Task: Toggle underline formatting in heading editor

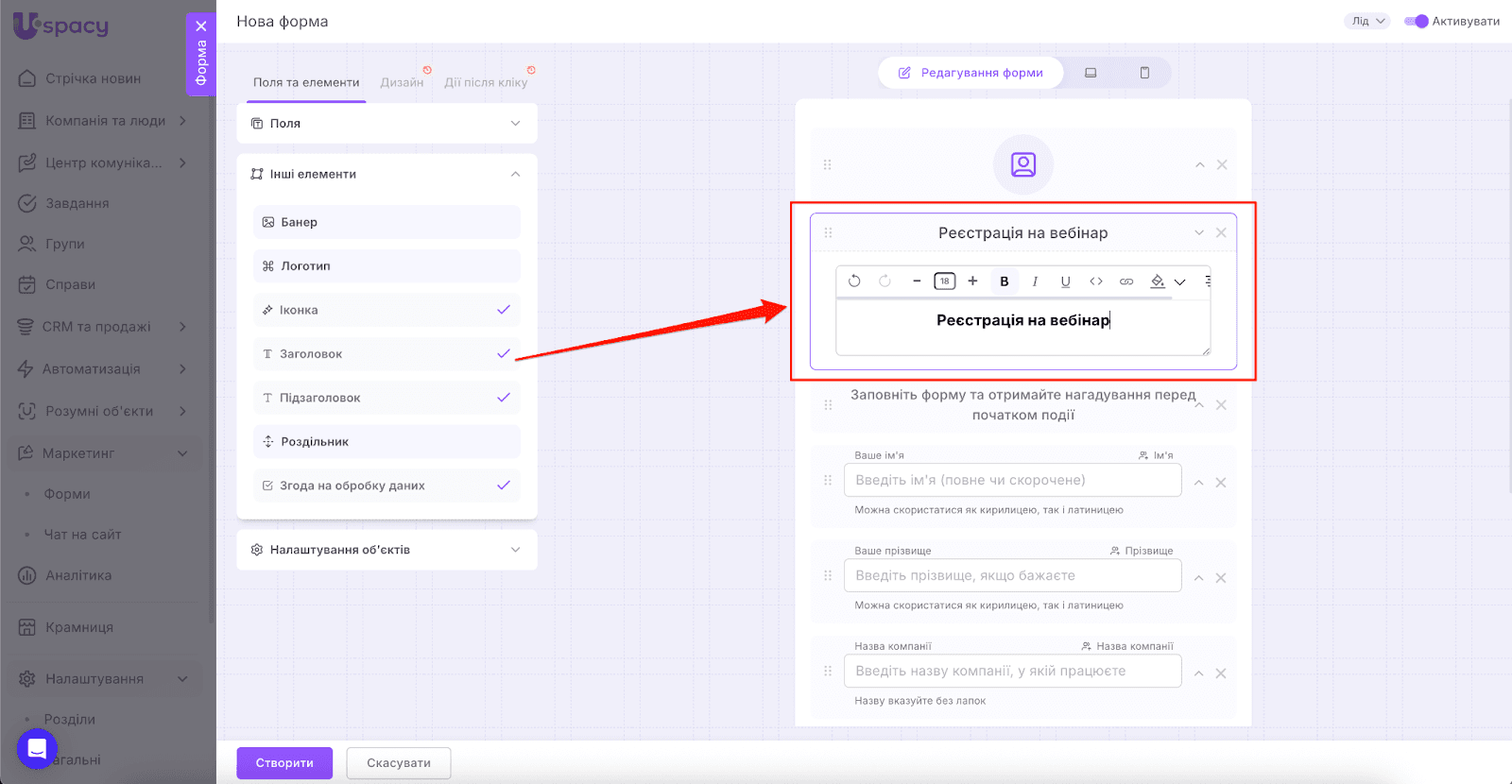Action: (x=1065, y=281)
